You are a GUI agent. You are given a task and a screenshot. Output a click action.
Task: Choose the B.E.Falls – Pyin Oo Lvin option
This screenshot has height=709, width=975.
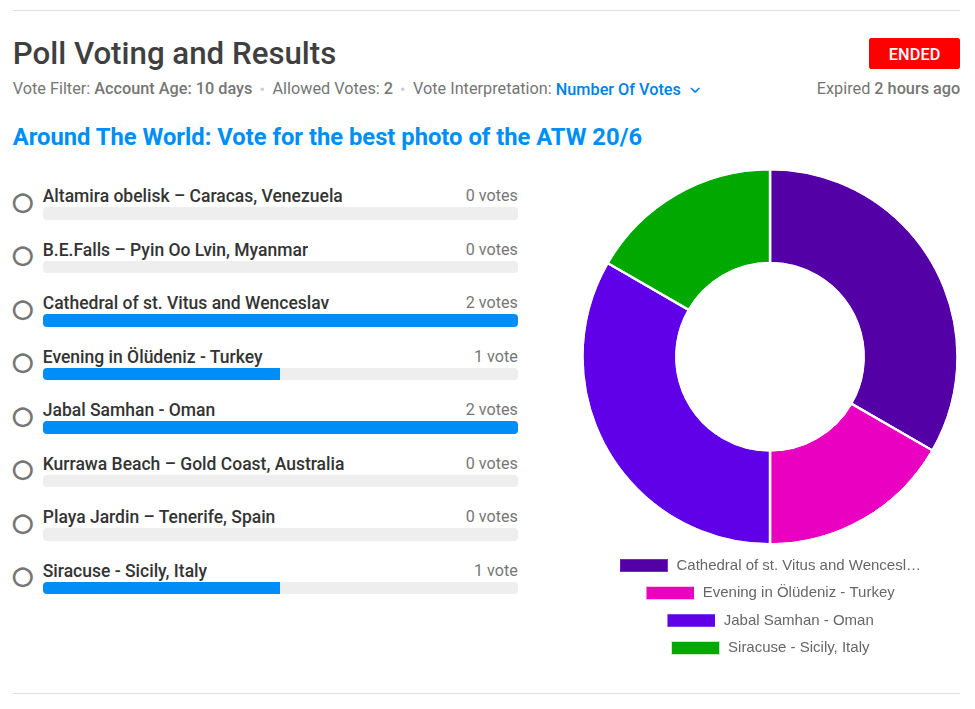tap(22, 257)
